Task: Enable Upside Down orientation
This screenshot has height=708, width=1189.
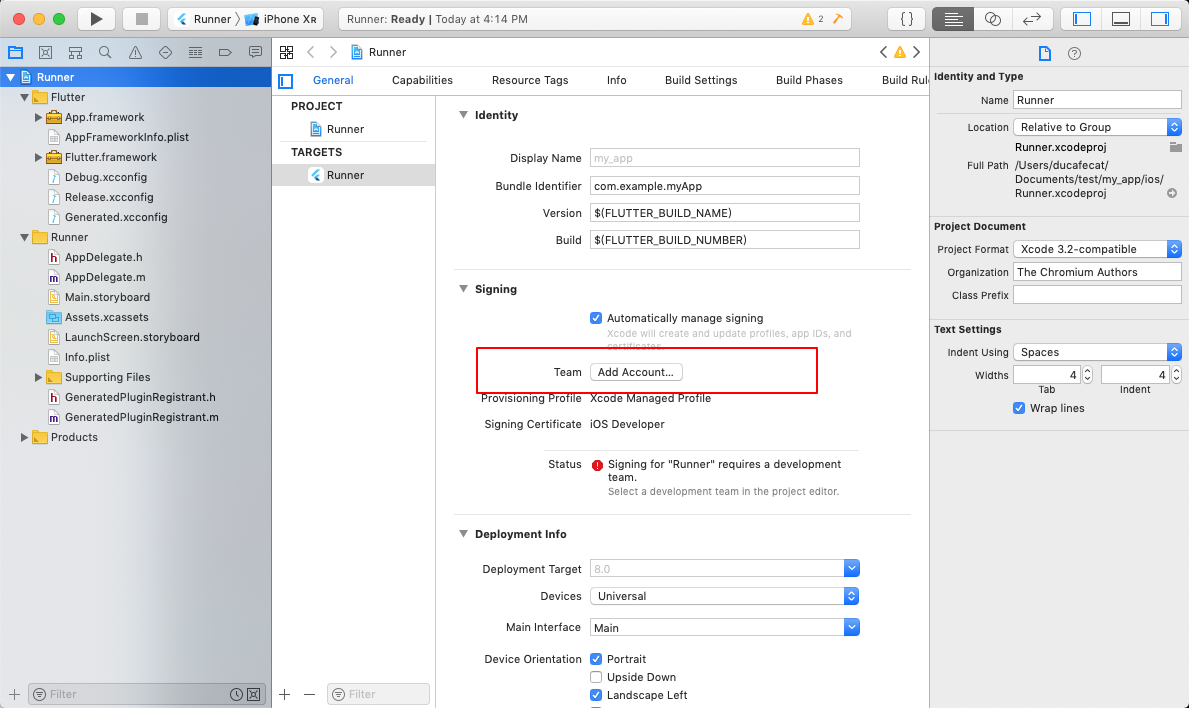Action: pyautogui.click(x=596, y=678)
